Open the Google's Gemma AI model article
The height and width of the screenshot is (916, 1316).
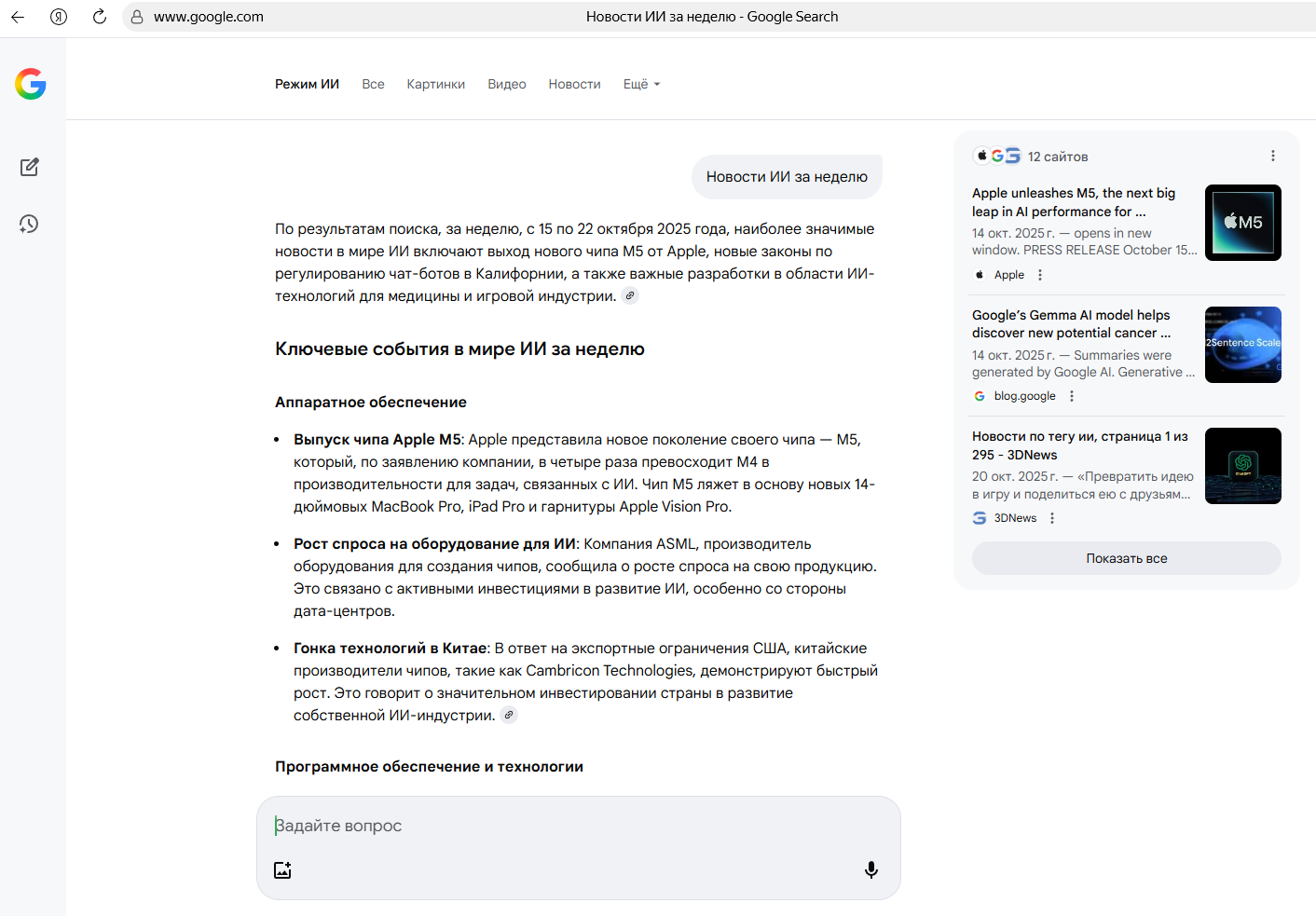coord(1071,324)
